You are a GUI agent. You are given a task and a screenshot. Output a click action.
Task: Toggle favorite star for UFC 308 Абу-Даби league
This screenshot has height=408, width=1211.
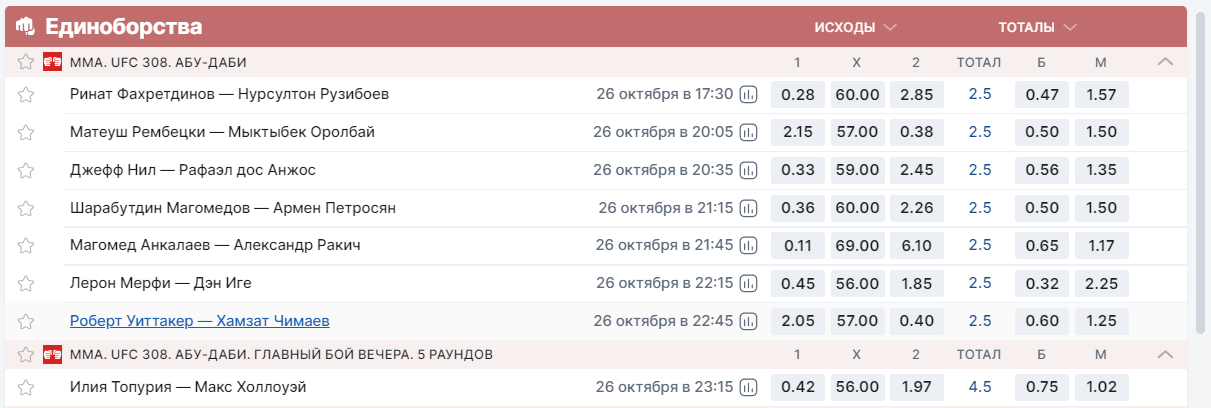(26, 62)
